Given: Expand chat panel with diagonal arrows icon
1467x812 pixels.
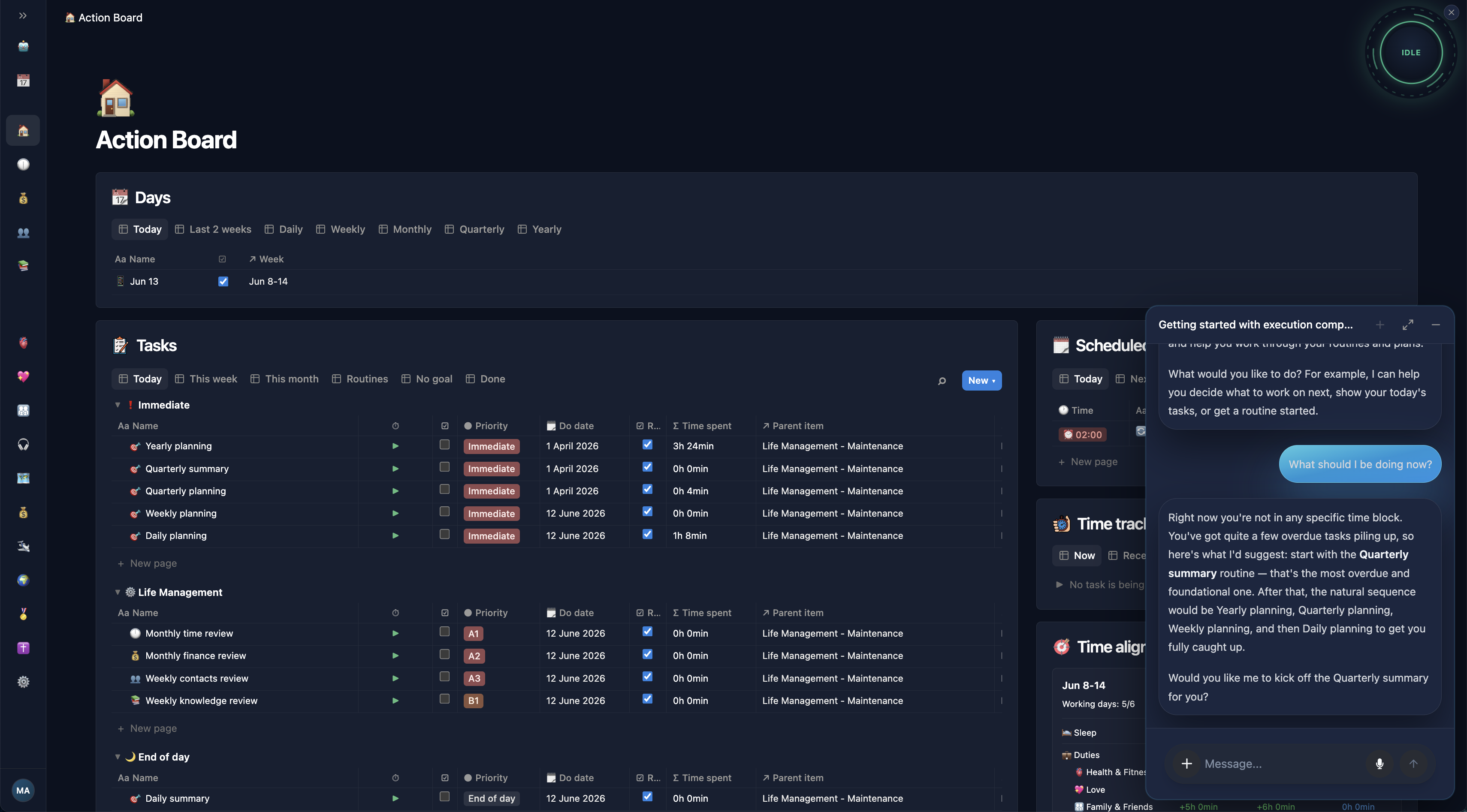Looking at the screenshot, I should (x=1408, y=325).
